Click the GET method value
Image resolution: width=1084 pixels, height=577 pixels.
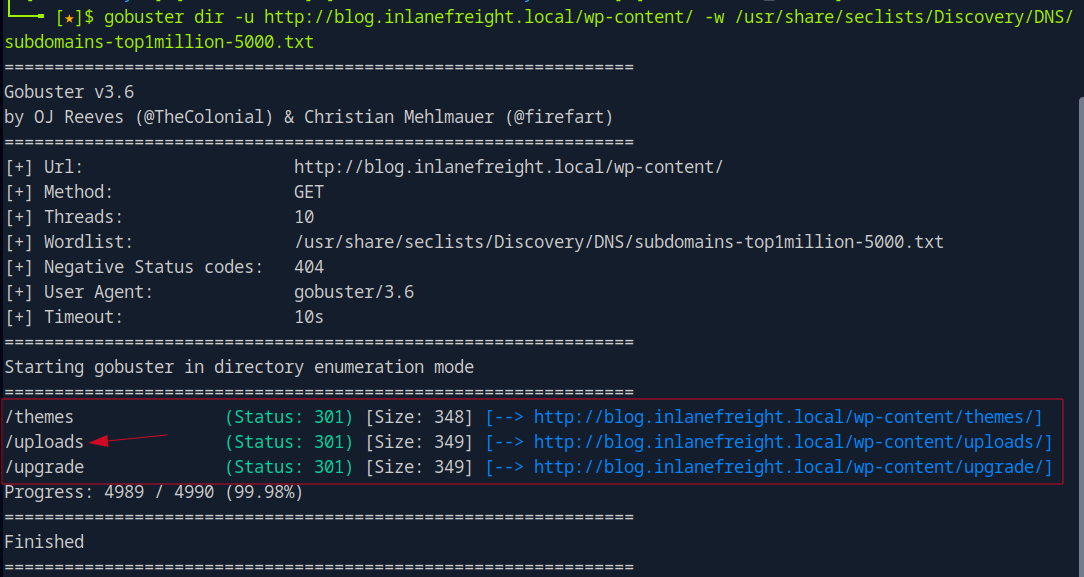309,192
